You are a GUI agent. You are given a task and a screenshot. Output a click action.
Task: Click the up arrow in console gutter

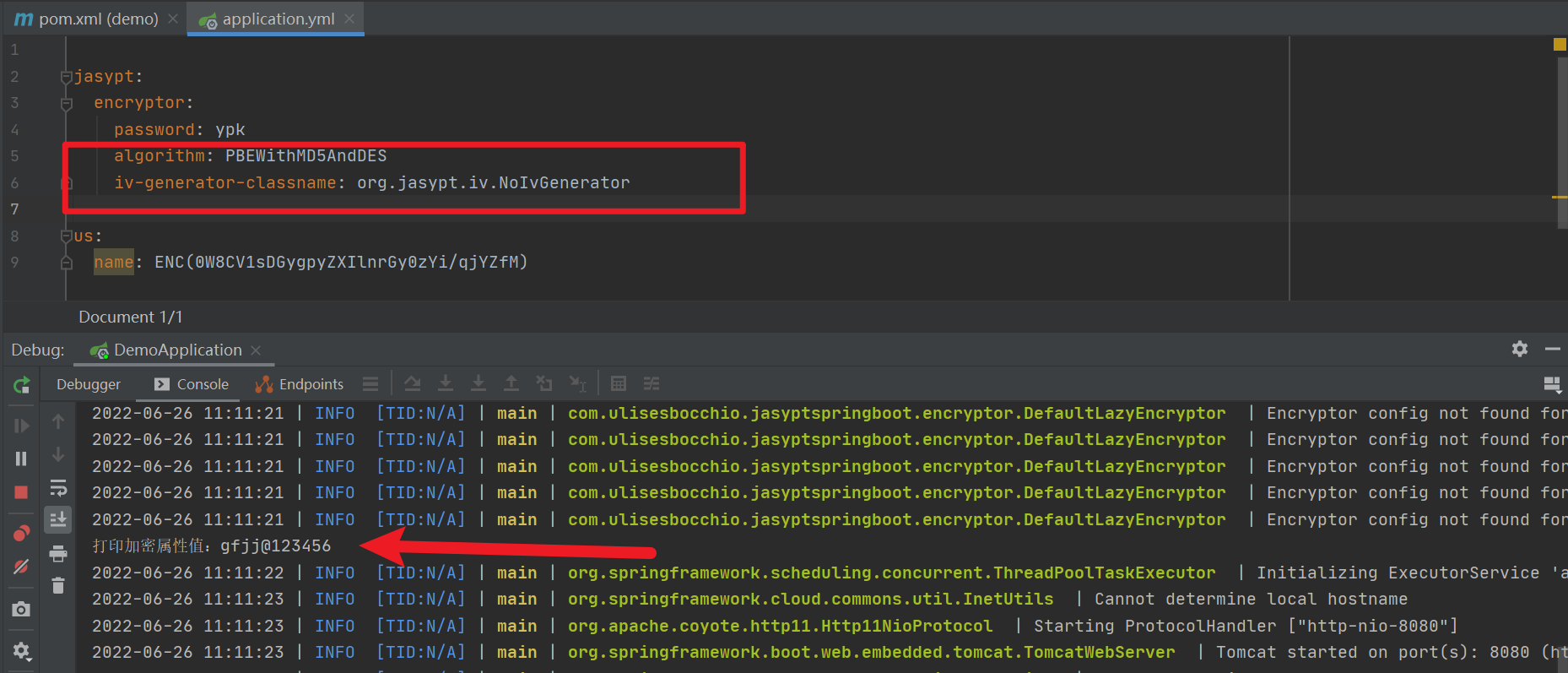(x=58, y=421)
